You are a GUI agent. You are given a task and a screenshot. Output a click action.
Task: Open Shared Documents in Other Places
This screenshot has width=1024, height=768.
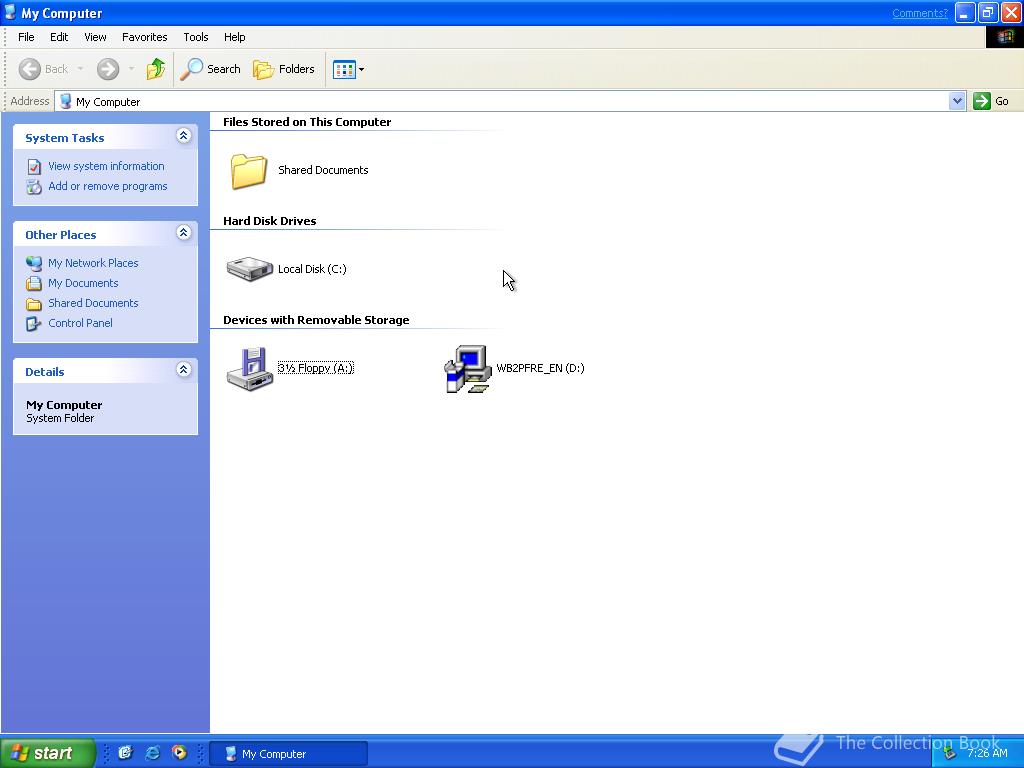(x=93, y=303)
